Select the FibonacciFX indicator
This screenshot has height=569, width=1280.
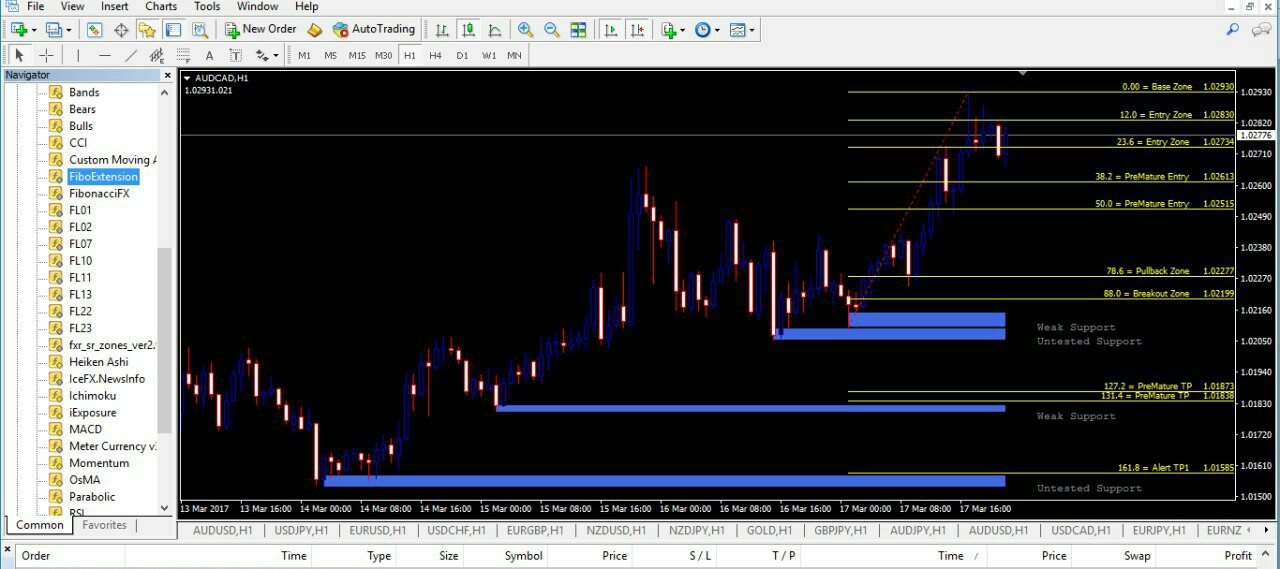pyautogui.click(x=98, y=194)
